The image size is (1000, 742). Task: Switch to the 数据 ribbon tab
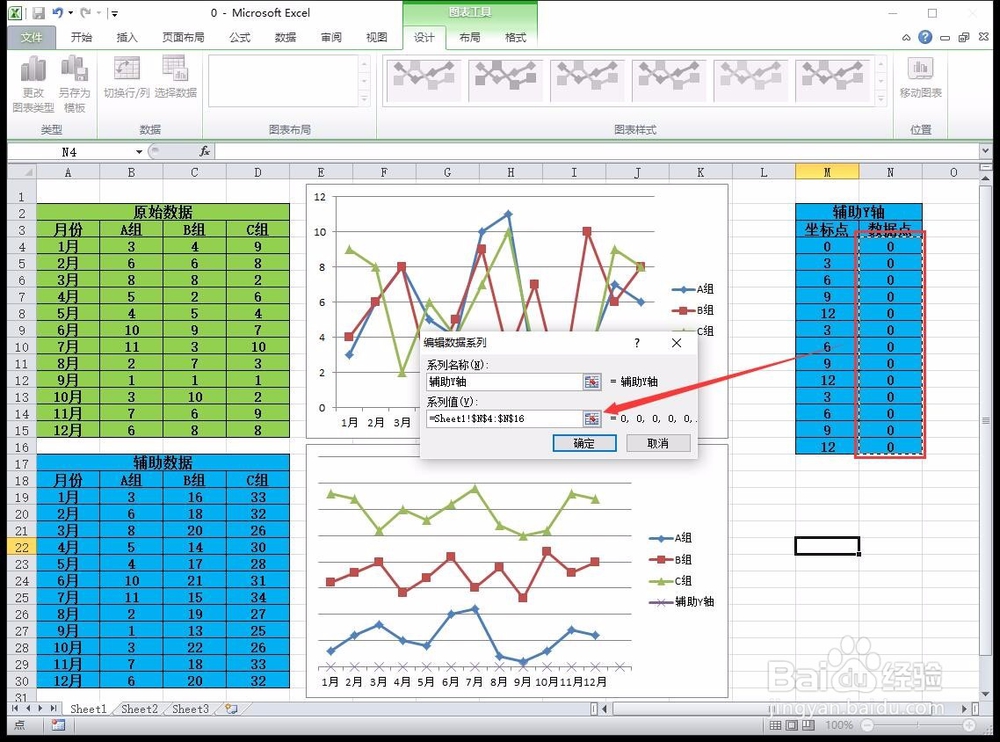point(285,38)
